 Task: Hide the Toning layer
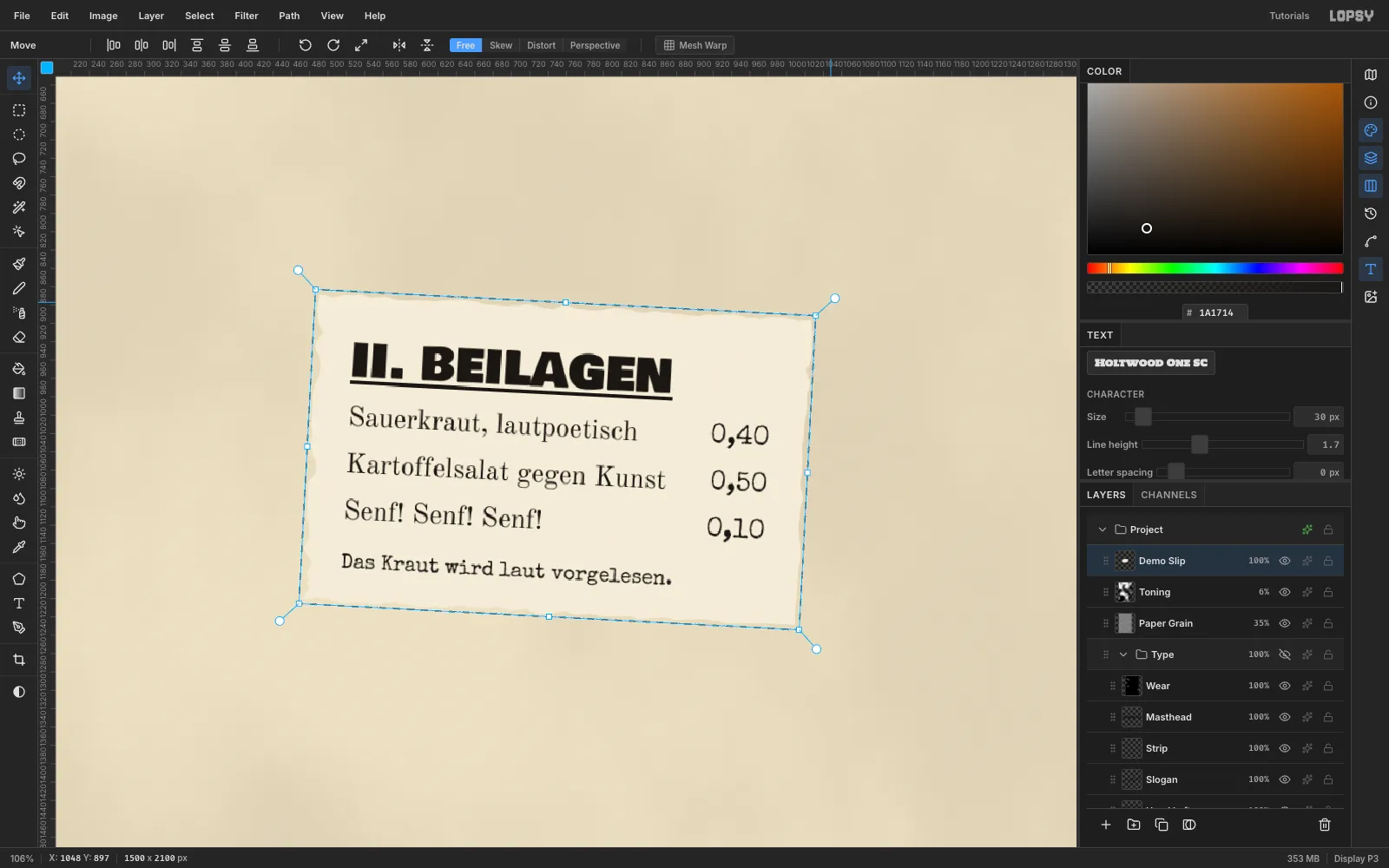[x=1285, y=592]
